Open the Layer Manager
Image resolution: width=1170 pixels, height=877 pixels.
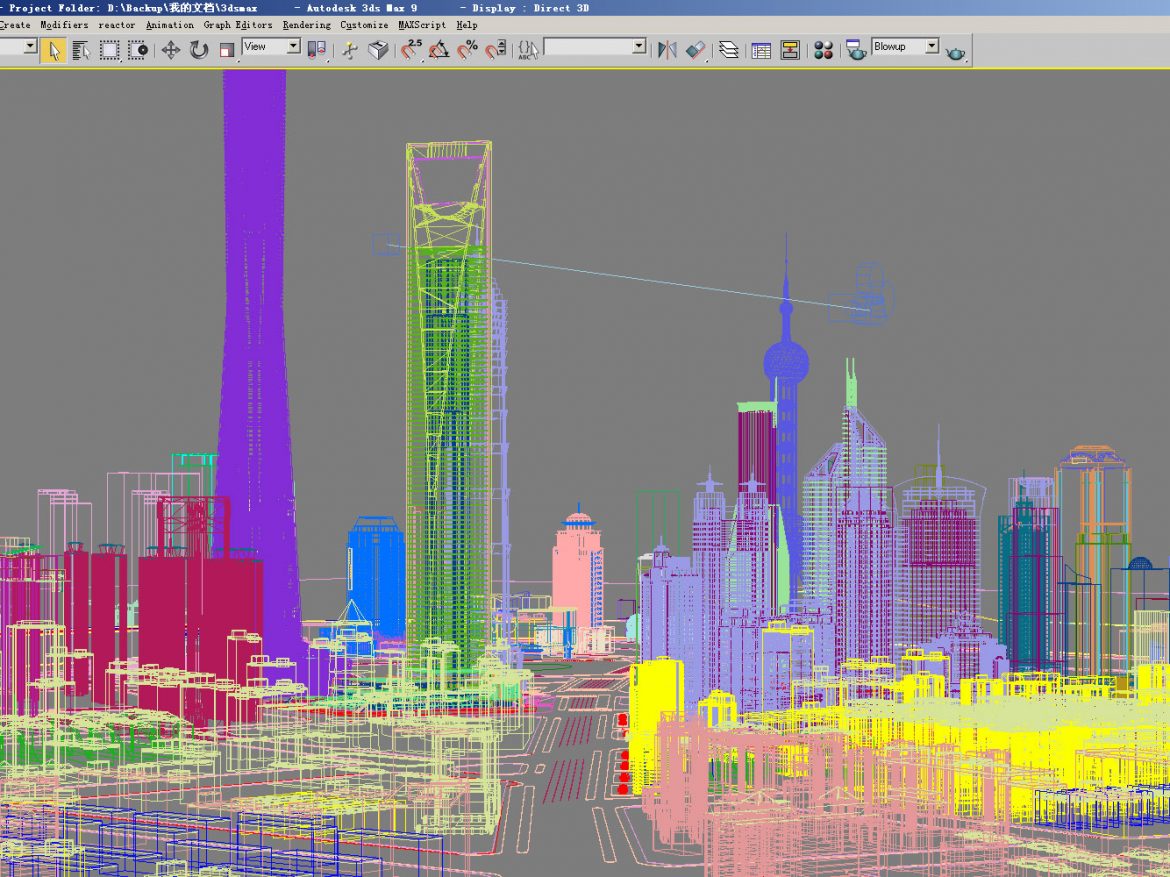click(x=728, y=50)
